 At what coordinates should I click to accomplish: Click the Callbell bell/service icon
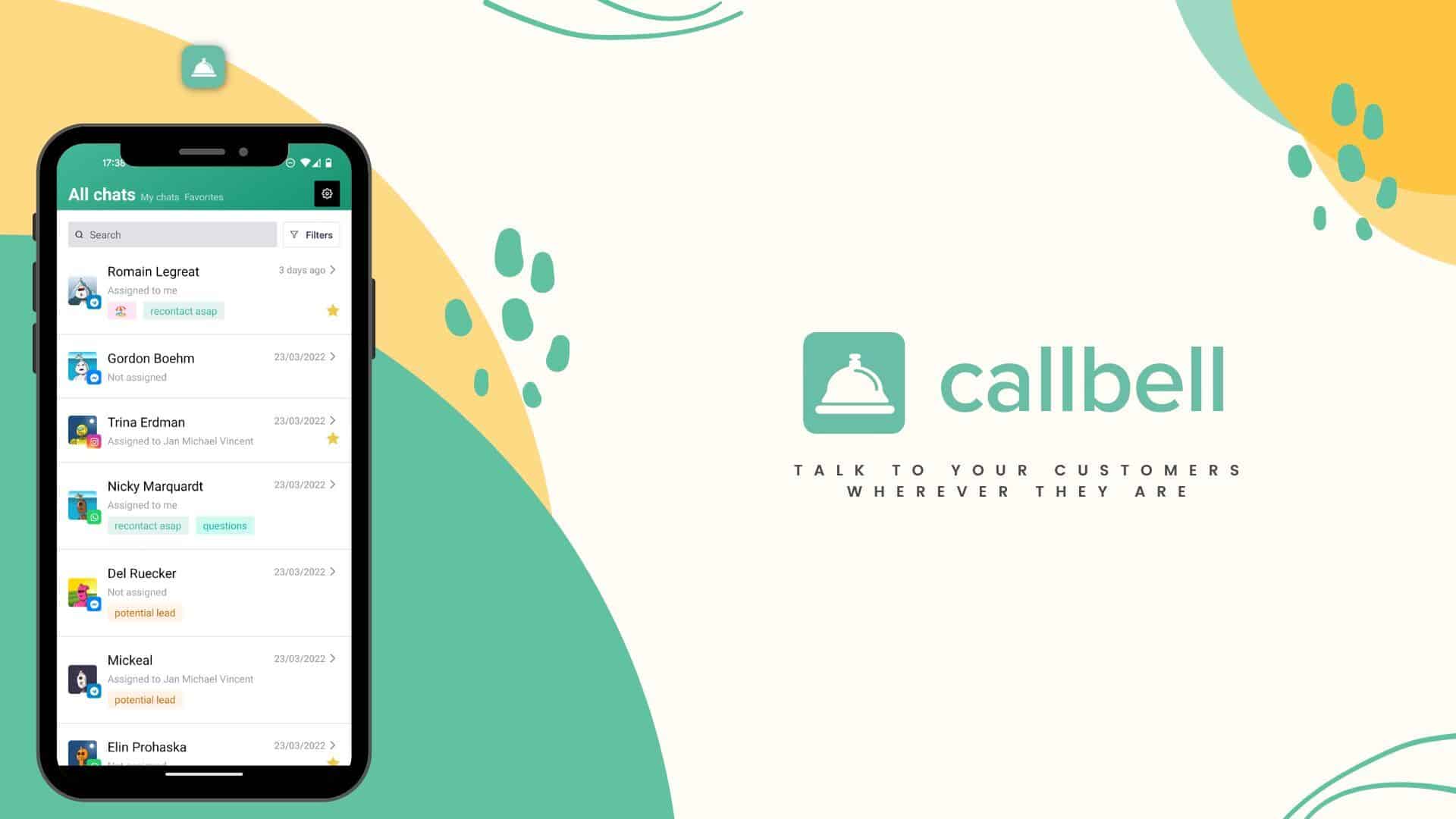click(854, 383)
